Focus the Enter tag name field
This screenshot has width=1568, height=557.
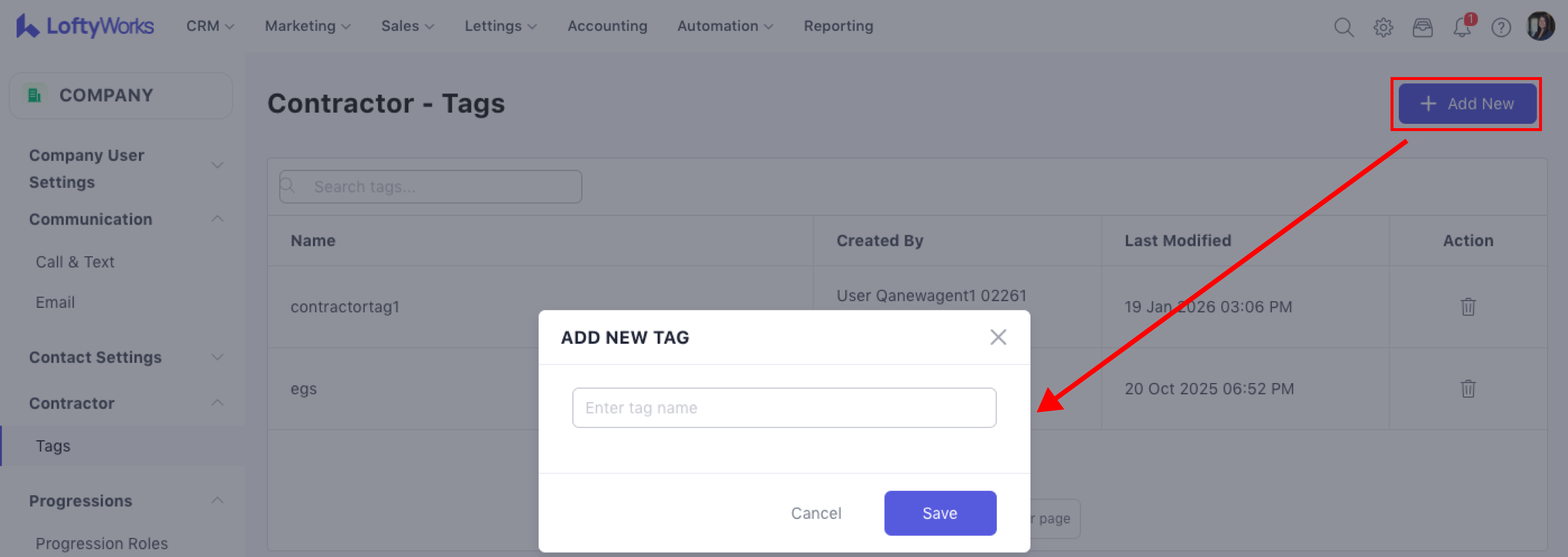784,408
